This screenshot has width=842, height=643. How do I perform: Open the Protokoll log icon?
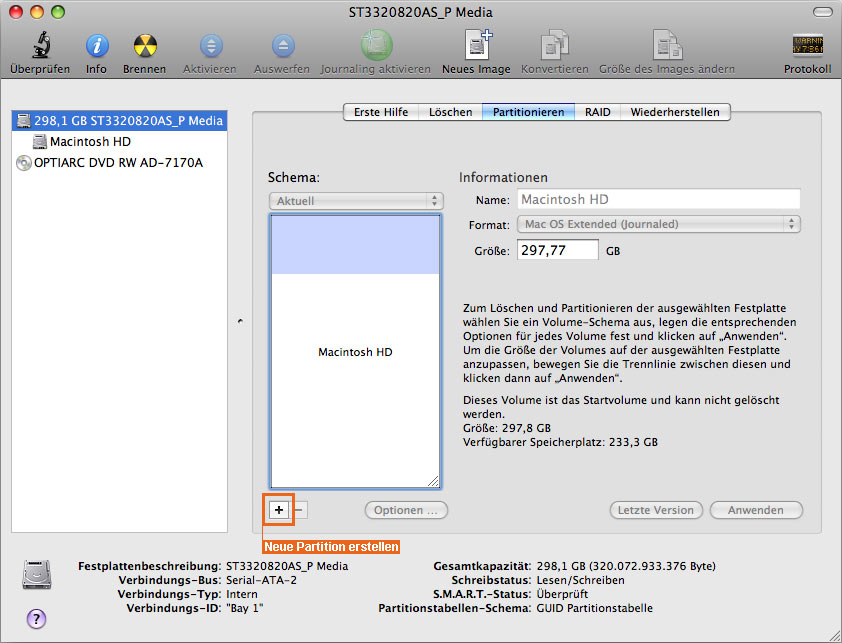tap(808, 46)
